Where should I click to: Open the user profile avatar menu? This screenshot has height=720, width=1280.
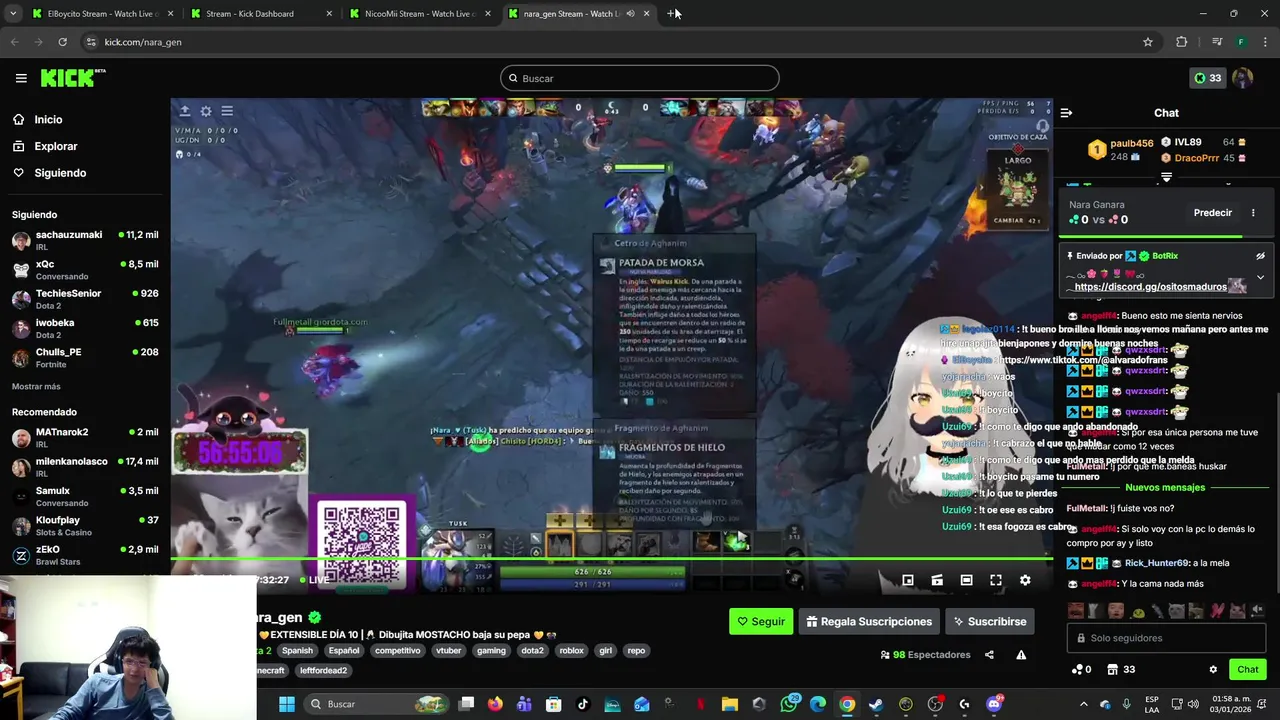(1243, 78)
